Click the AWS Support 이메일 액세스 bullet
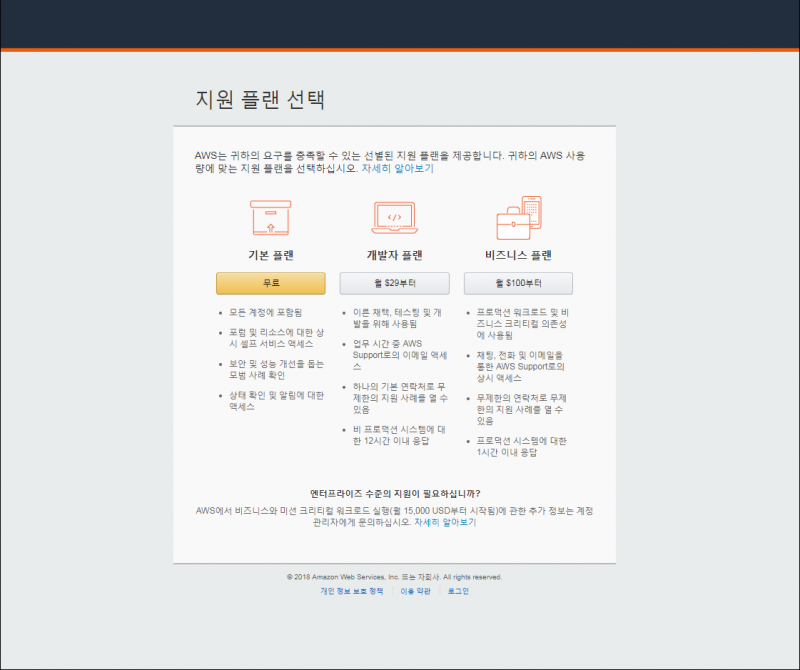This screenshot has width=800, height=670. 400,355
